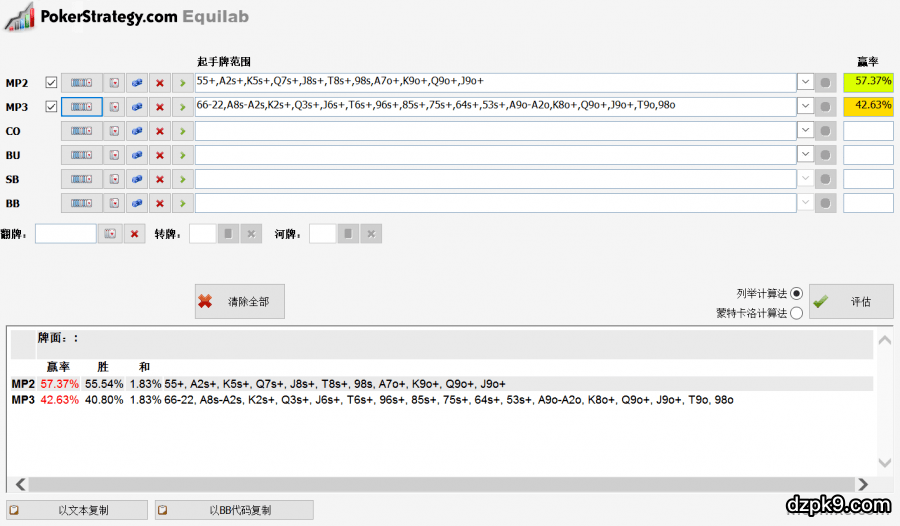The height and width of the screenshot is (526, 900).
Task: Select the 列举计算法 radio button
Action: 796,293
